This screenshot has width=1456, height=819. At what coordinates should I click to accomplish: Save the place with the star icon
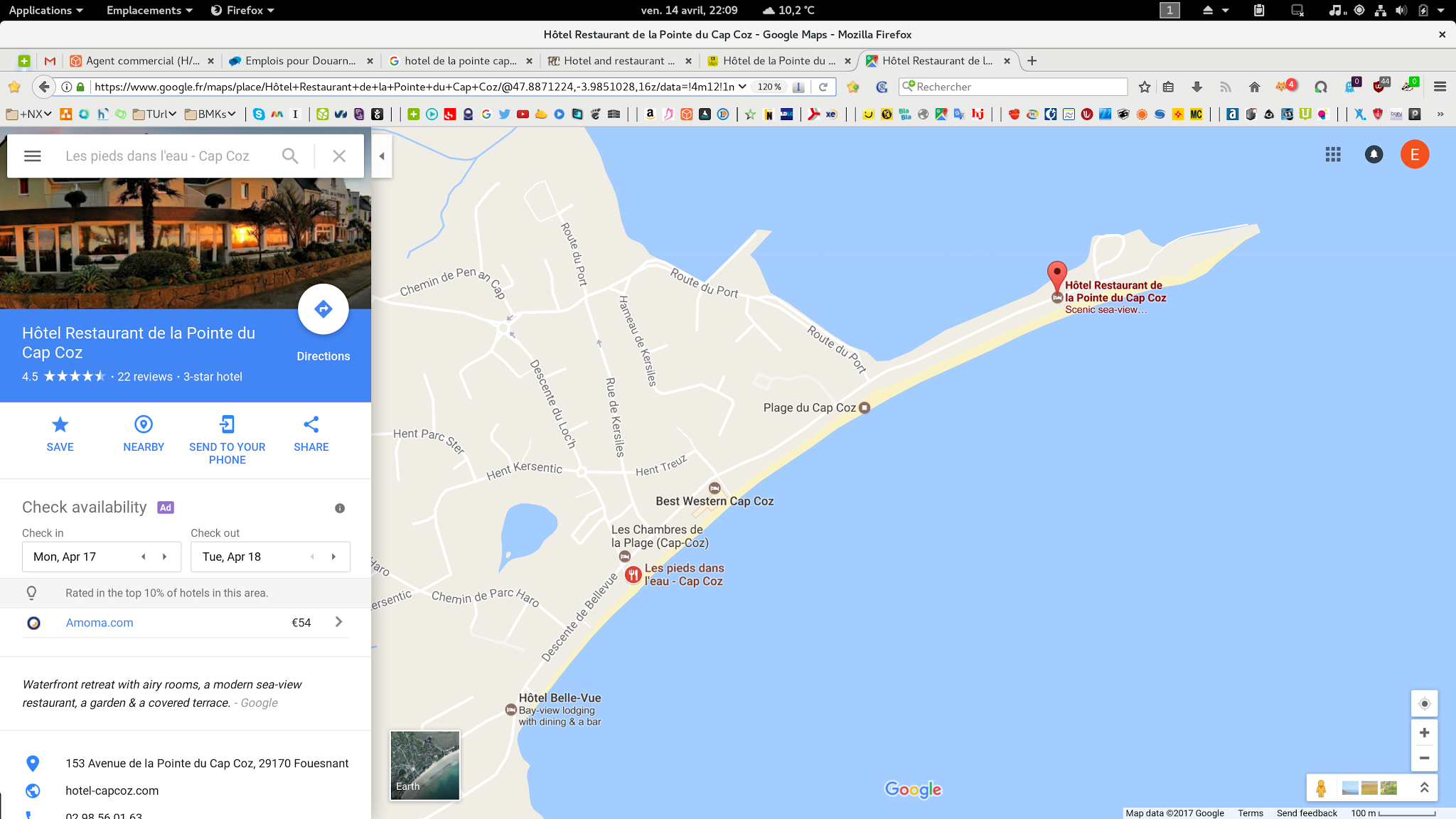[60, 425]
